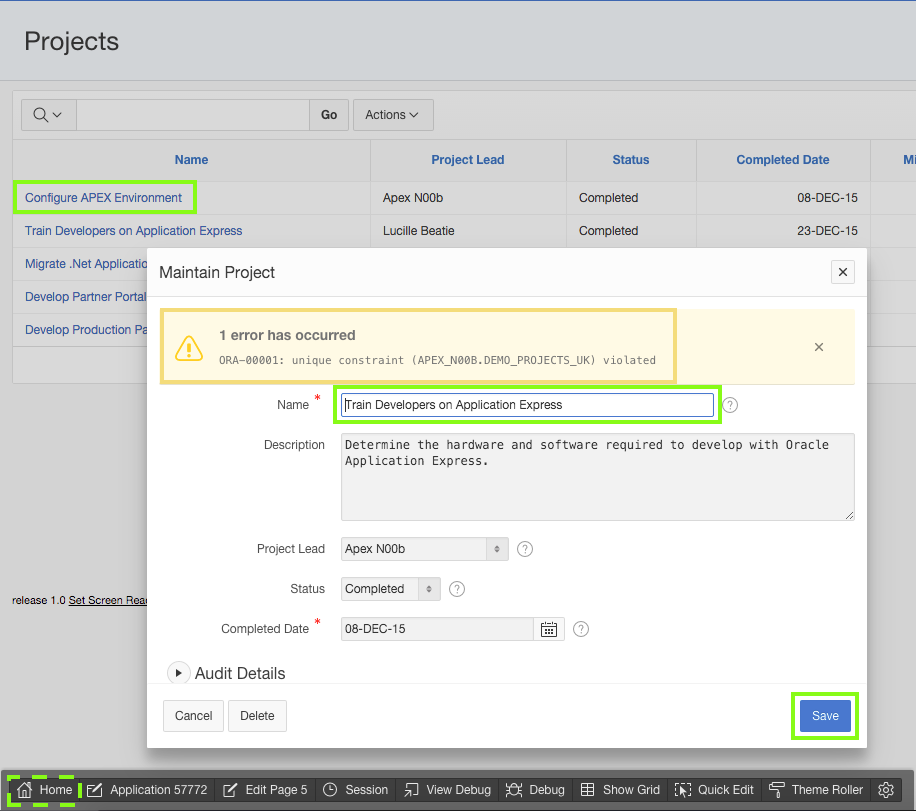
Task: Open the search column selector menu
Action: pos(48,115)
